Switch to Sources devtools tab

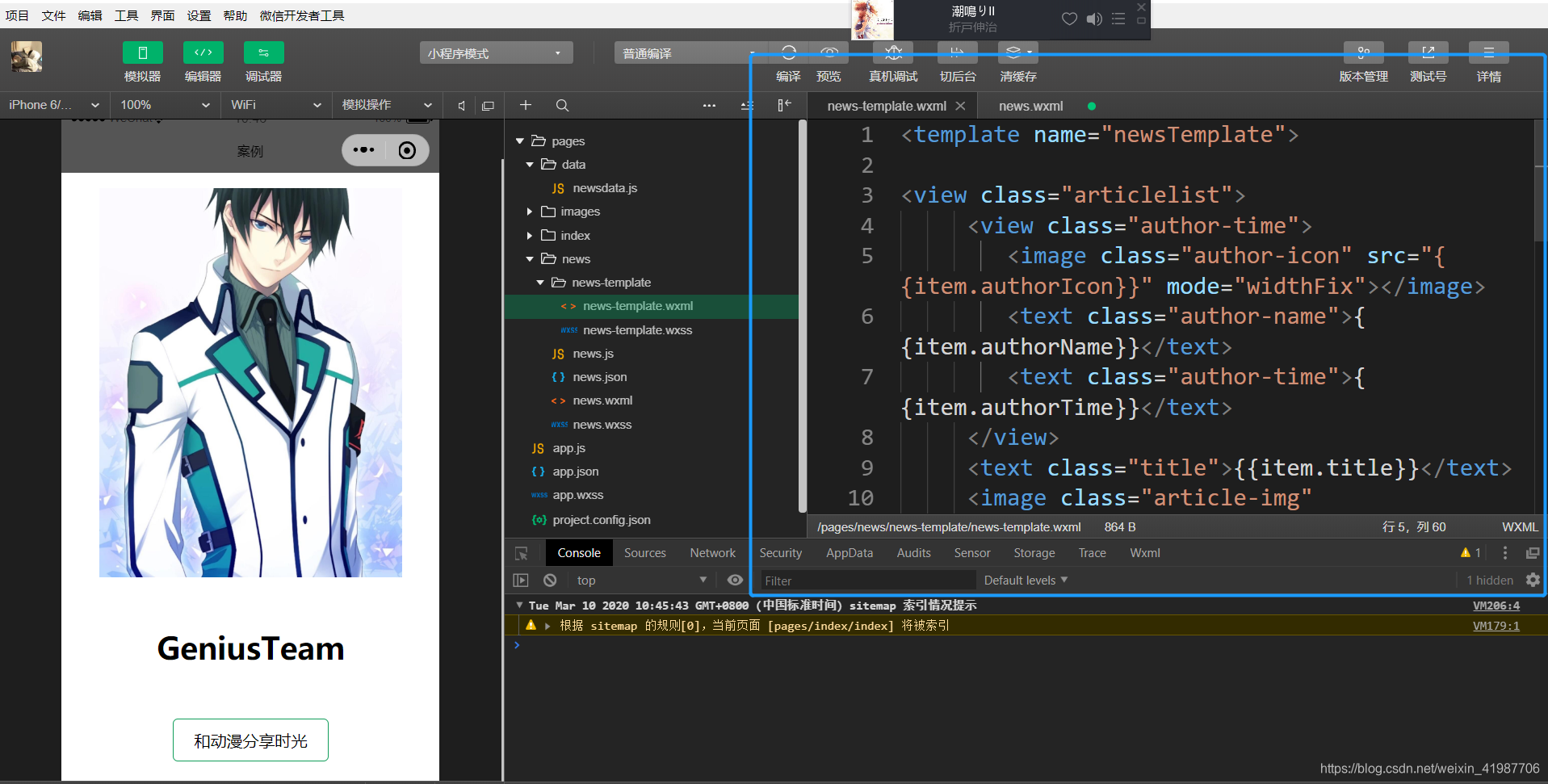pos(644,553)
